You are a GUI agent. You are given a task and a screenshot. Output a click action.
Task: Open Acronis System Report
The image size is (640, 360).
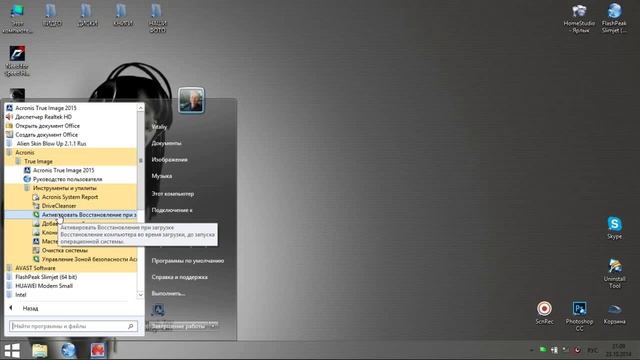click(70, 197)
